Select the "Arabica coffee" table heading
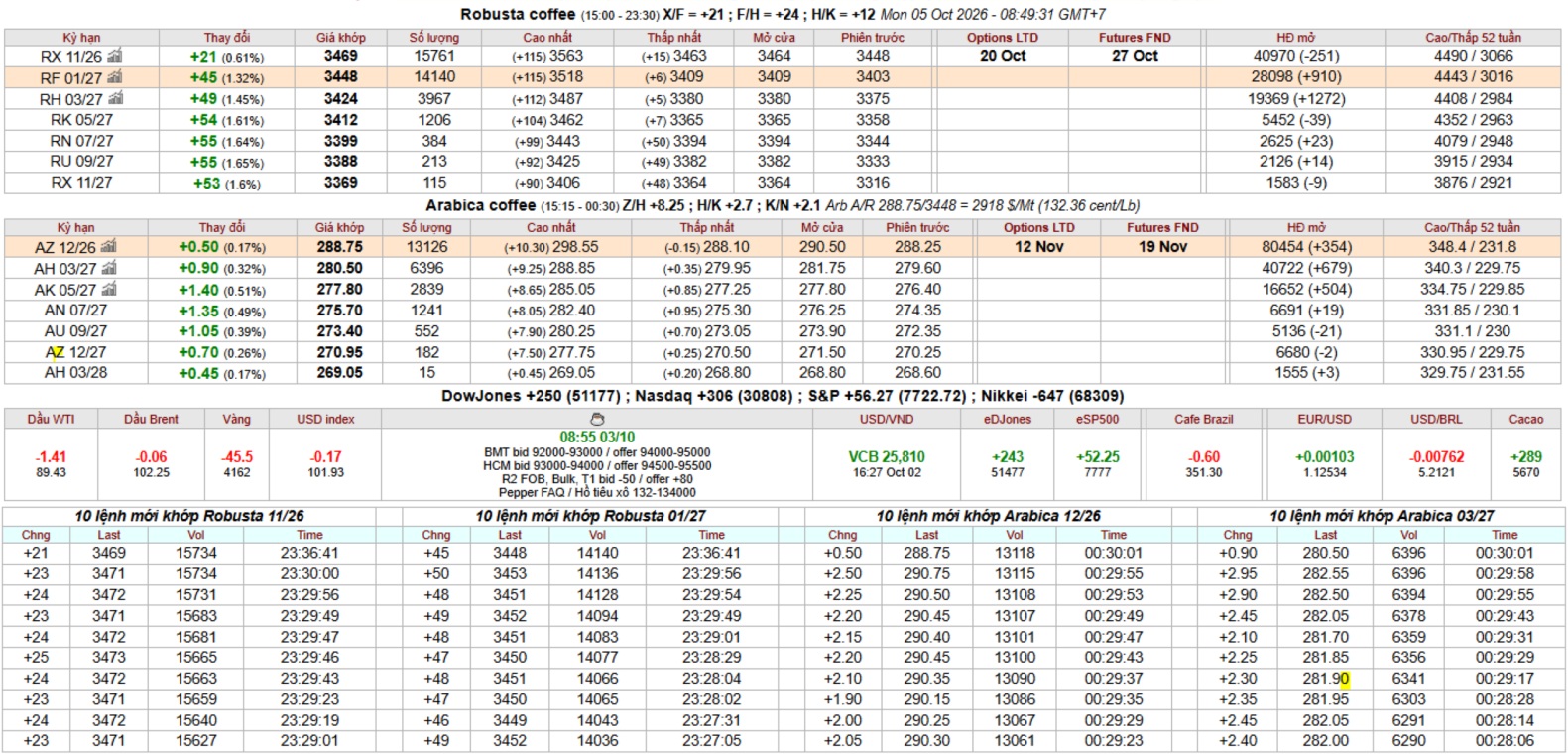This screenshot has width=1568, height=756. 480,205
